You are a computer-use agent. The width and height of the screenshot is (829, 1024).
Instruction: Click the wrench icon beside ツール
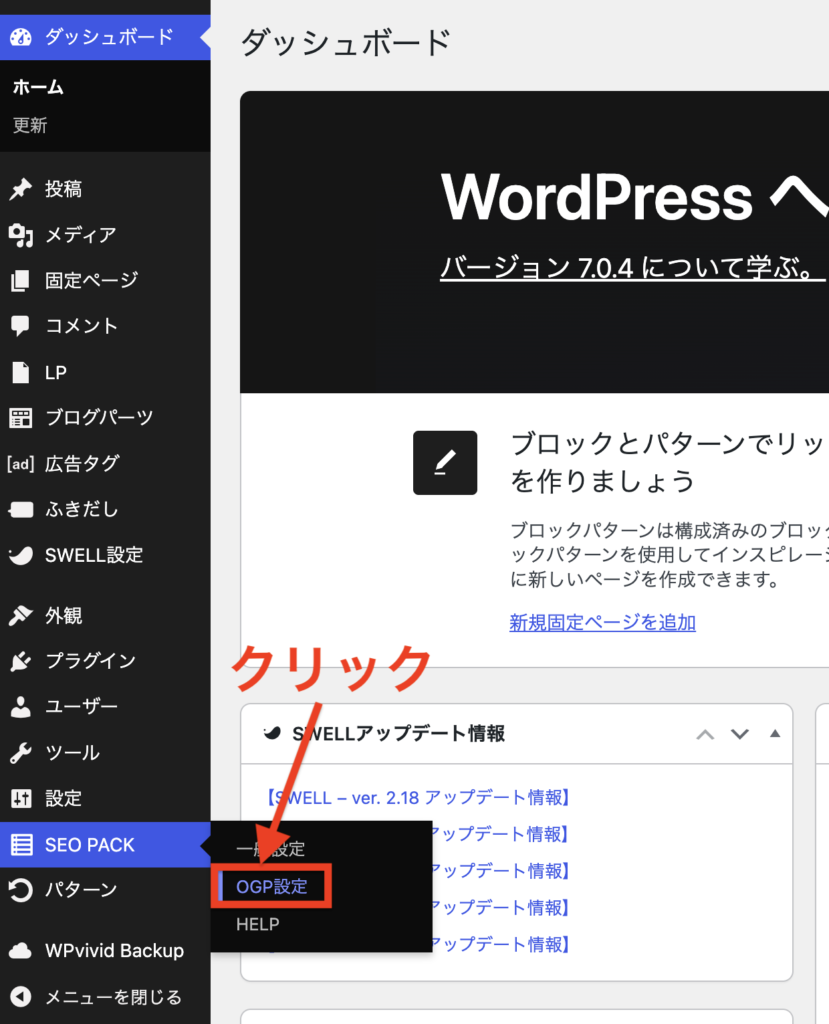click(20, 752)
